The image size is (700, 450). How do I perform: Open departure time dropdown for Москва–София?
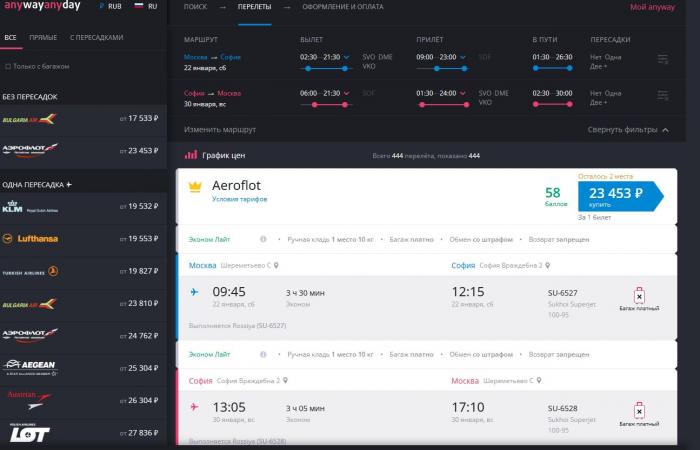[346, 57]
